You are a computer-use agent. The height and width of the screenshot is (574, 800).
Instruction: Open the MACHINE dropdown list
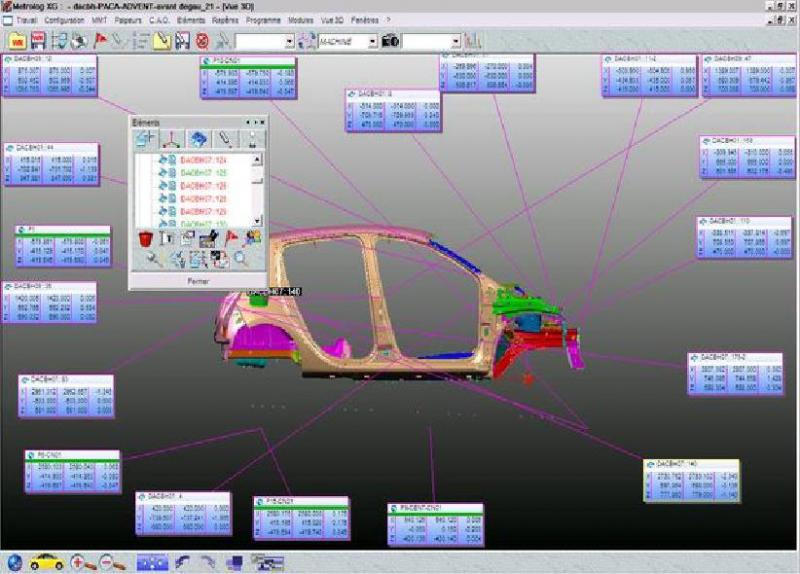tap(372, 41)
